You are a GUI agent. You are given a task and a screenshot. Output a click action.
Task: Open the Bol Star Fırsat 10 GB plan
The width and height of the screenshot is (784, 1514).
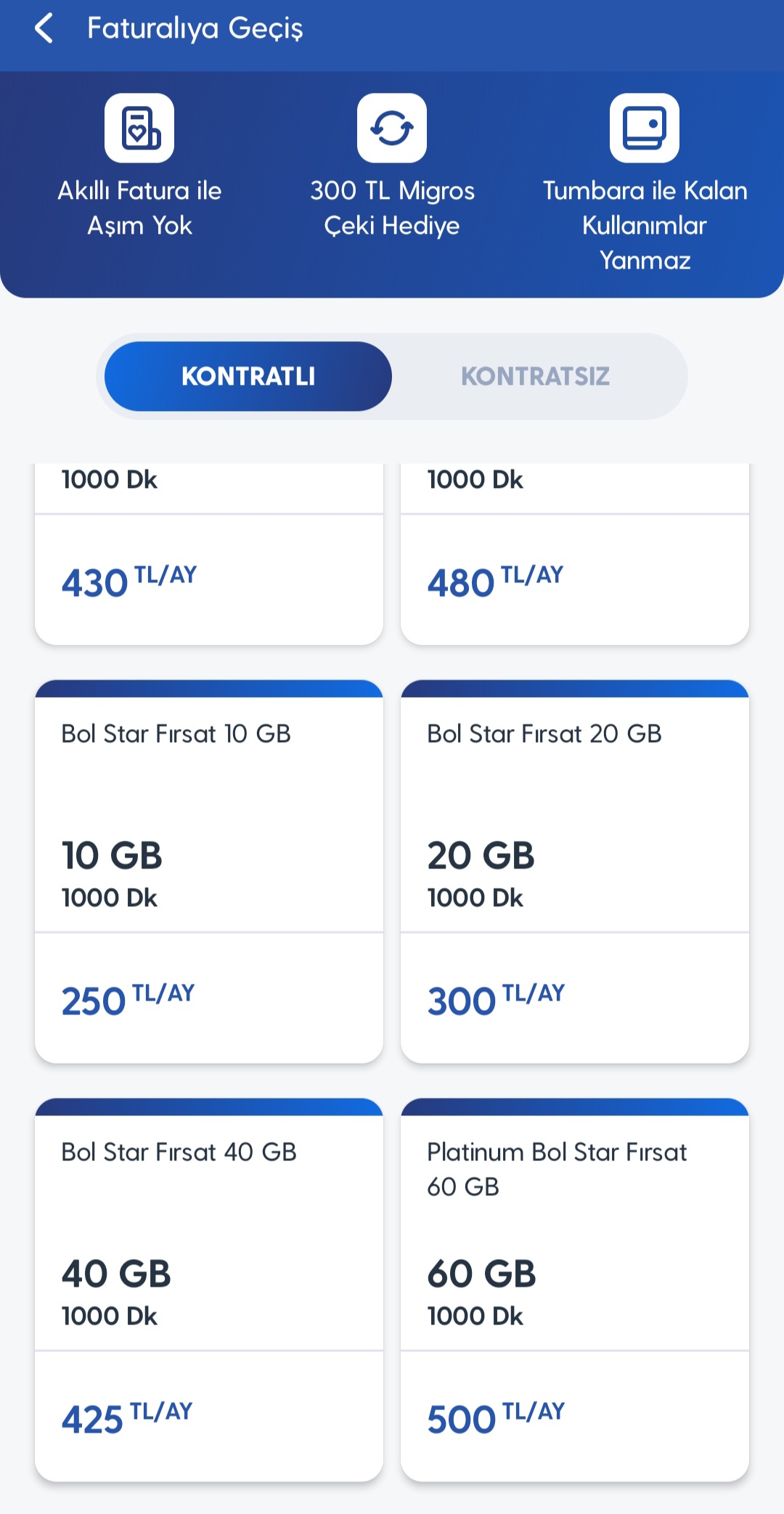(209, 871)
